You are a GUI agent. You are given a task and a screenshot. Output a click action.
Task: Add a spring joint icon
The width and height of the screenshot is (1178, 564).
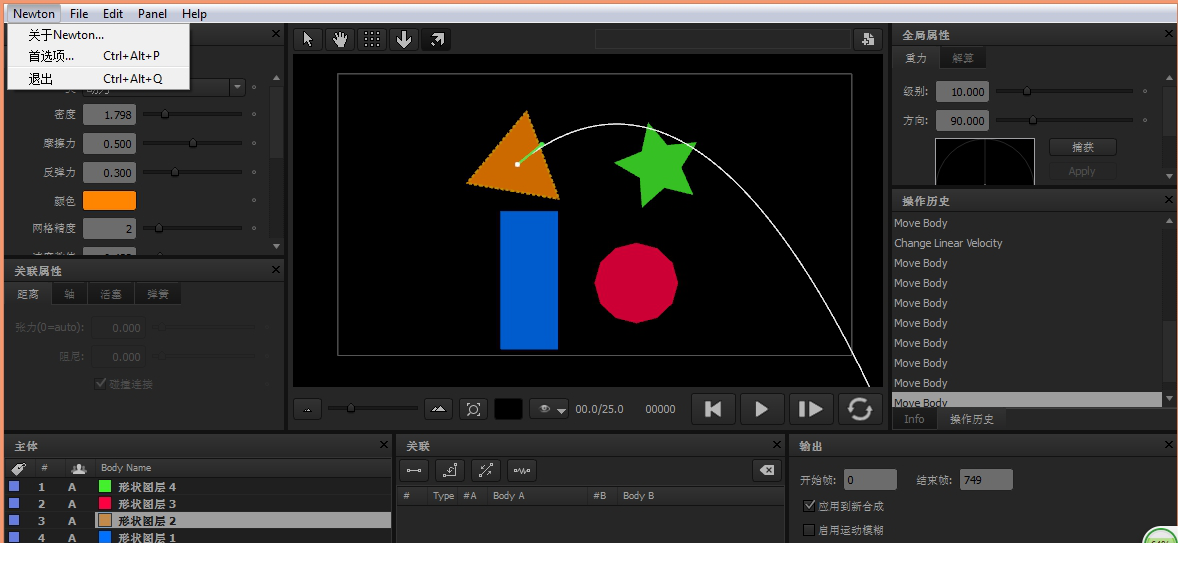pyautogui.click(x=522, y=471)
